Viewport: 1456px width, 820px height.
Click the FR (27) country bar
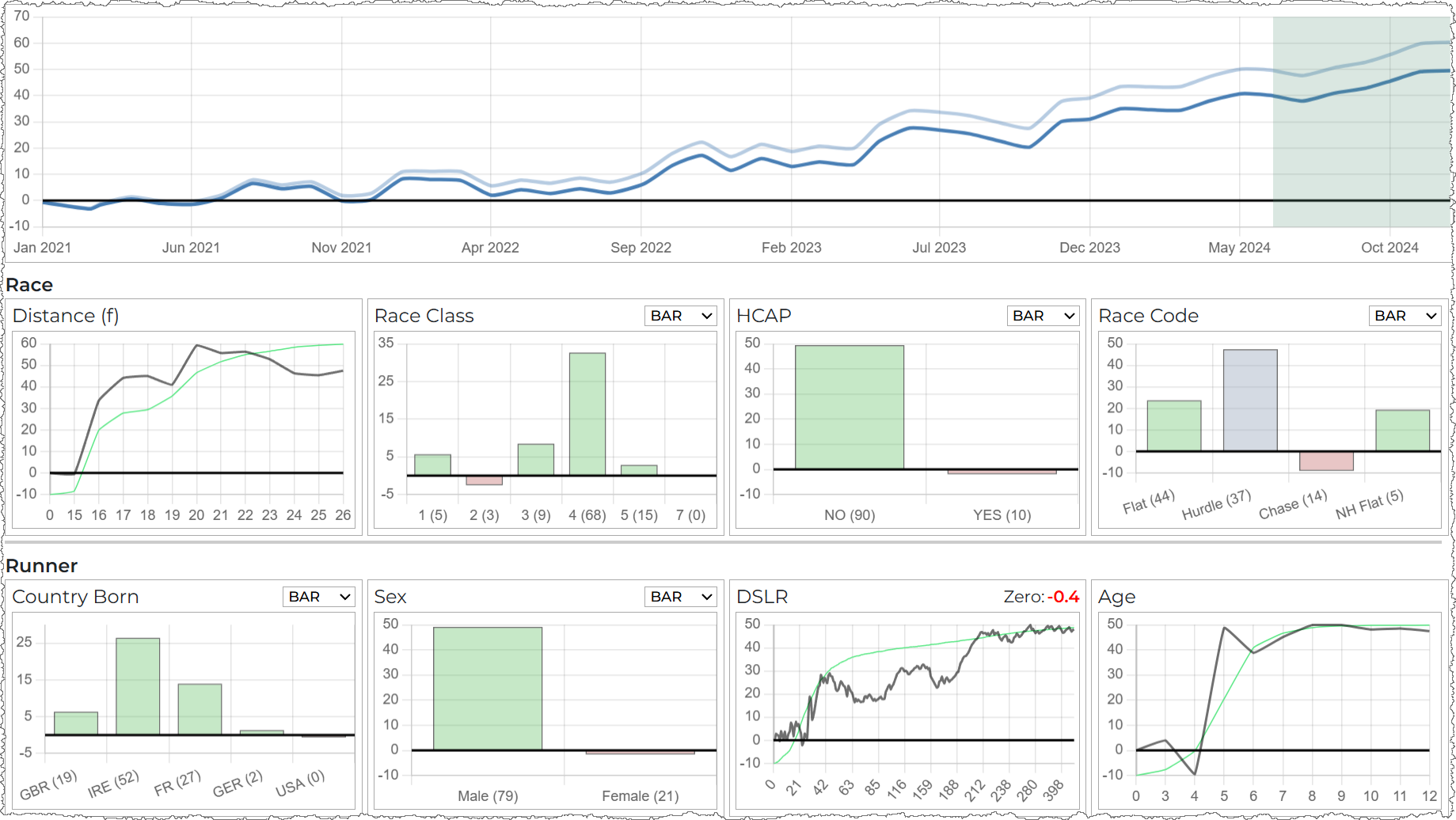(200, 709)
